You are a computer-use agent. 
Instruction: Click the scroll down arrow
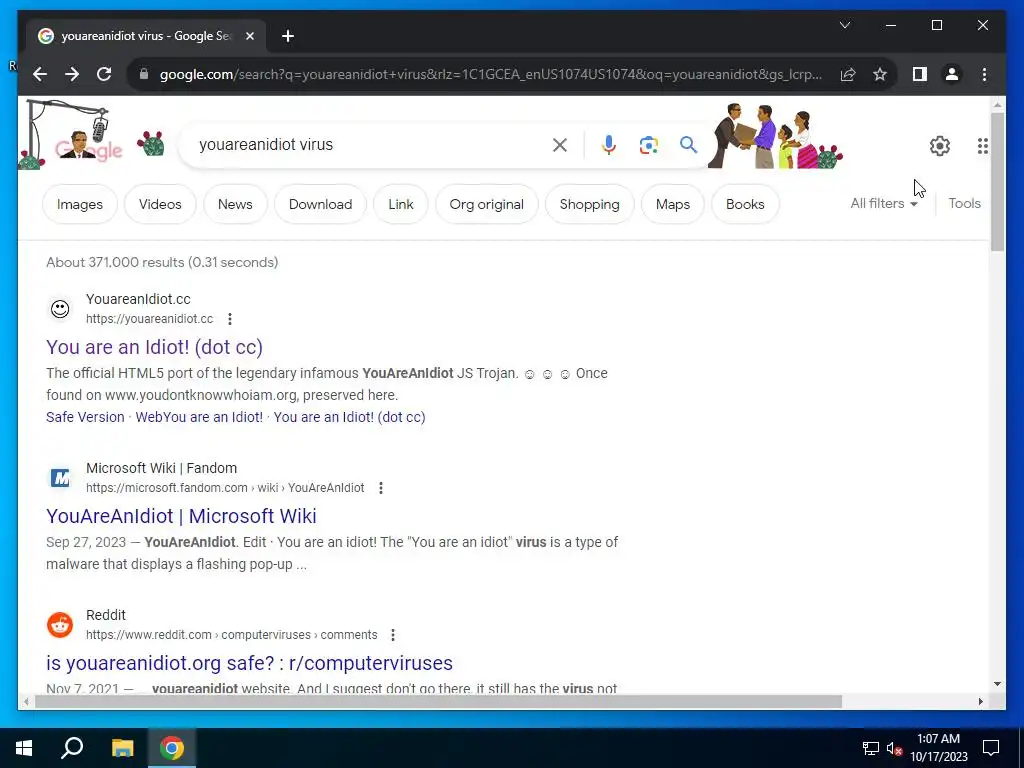(997, 684)
